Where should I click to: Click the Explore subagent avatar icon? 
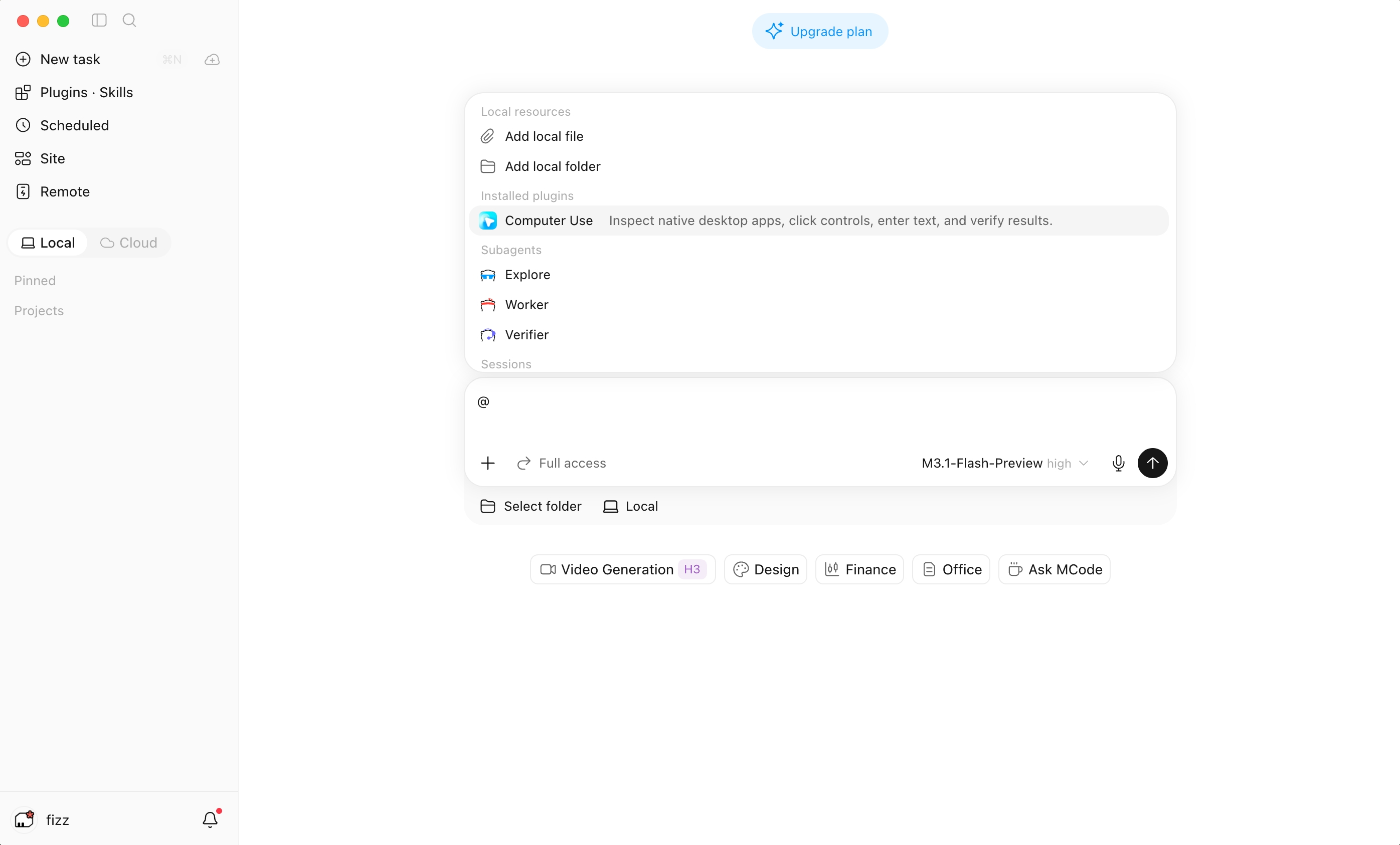(487, 275)
